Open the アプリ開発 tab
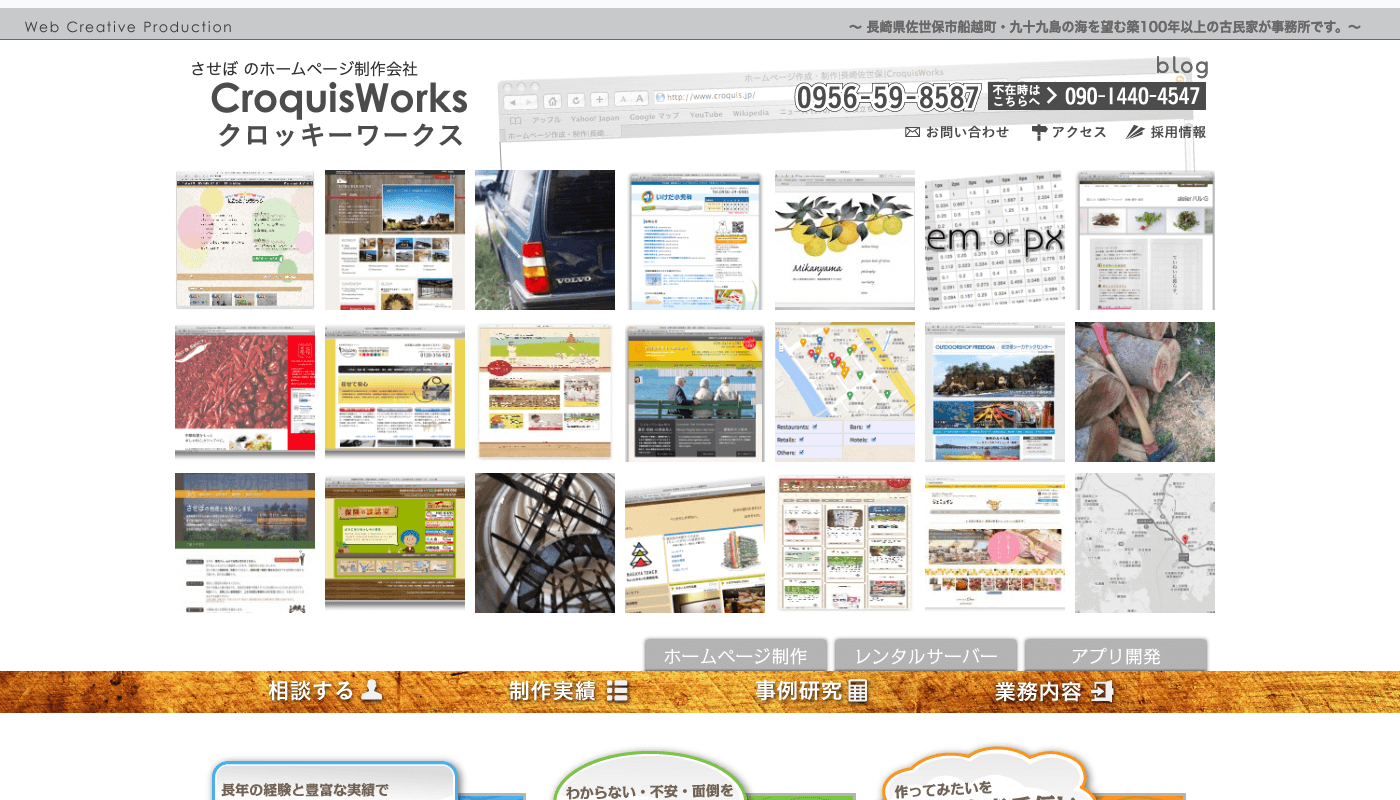Image resolution: width=1400 pixels, height=800 pixels. [1115, 656]
